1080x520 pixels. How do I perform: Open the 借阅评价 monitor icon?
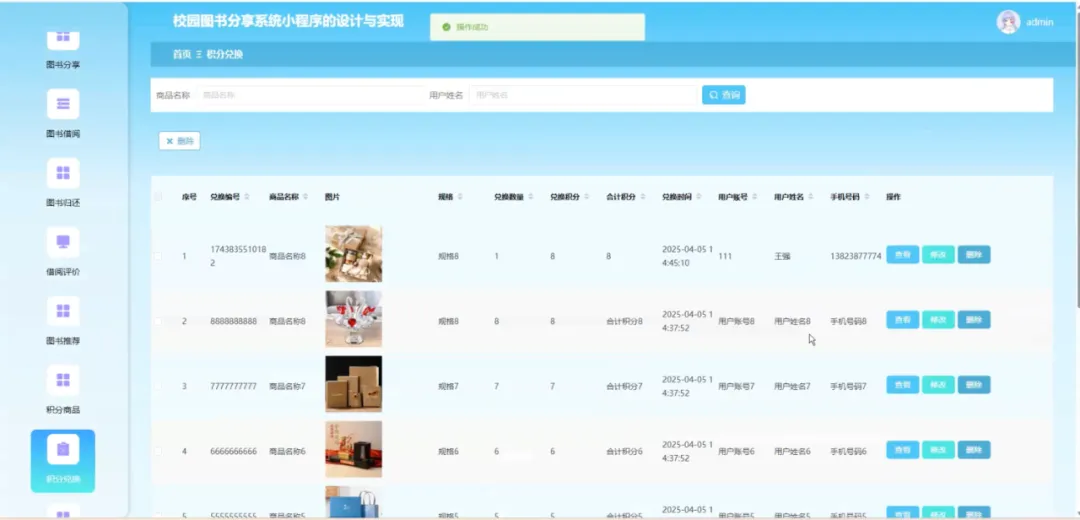(x=63, y=242)
